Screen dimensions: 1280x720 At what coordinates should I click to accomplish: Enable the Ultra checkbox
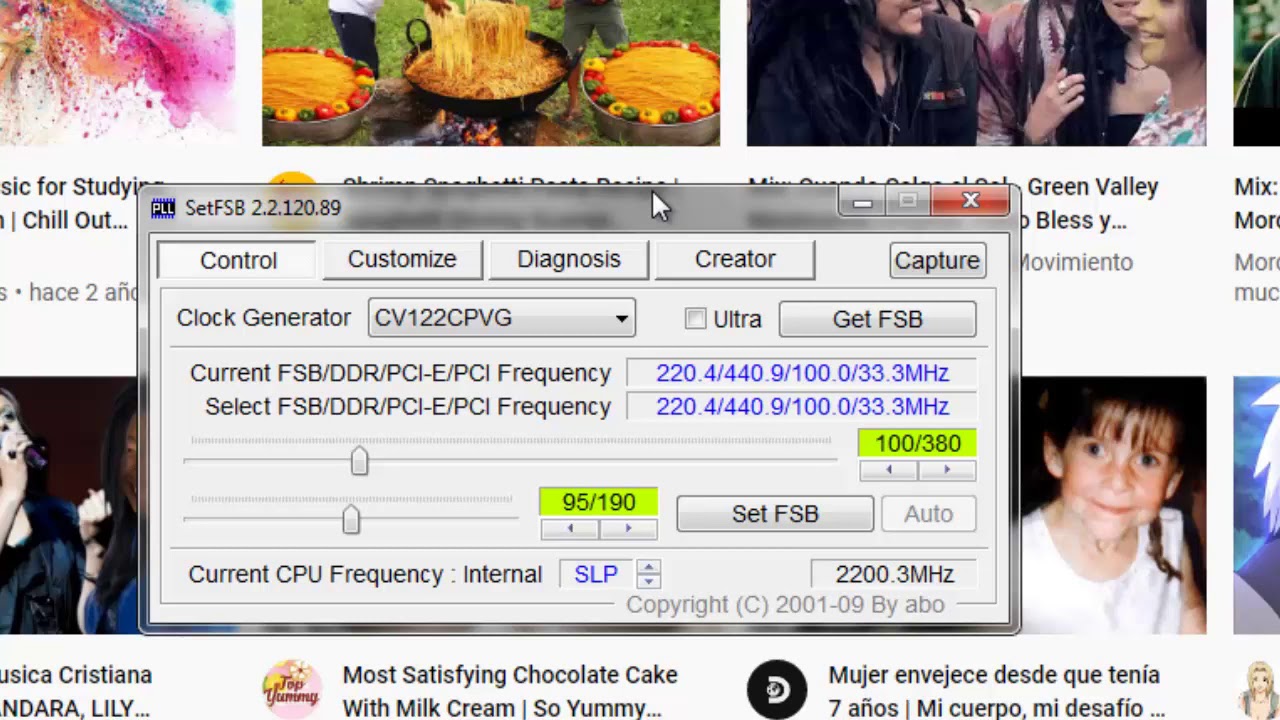coord(695,319)
